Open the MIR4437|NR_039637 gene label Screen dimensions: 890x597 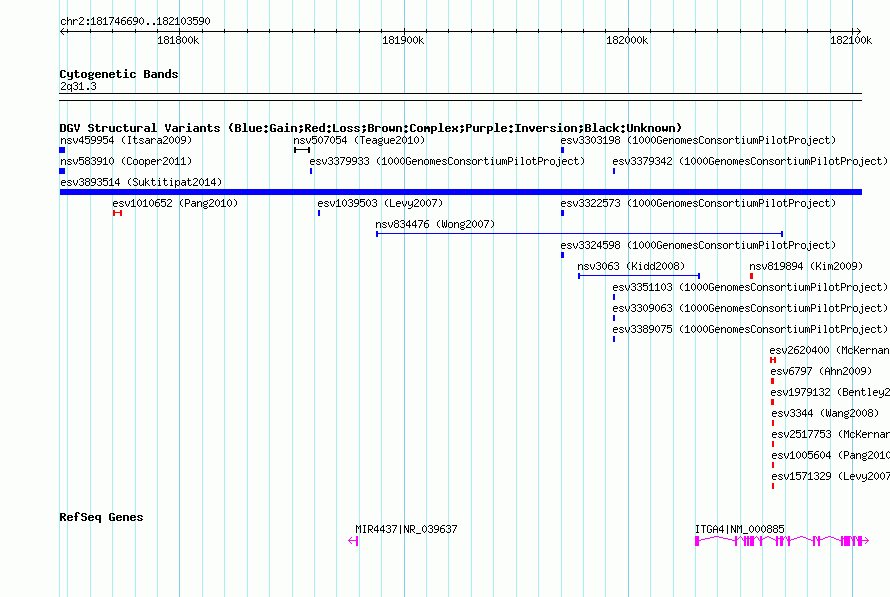[x=406, y=529]
